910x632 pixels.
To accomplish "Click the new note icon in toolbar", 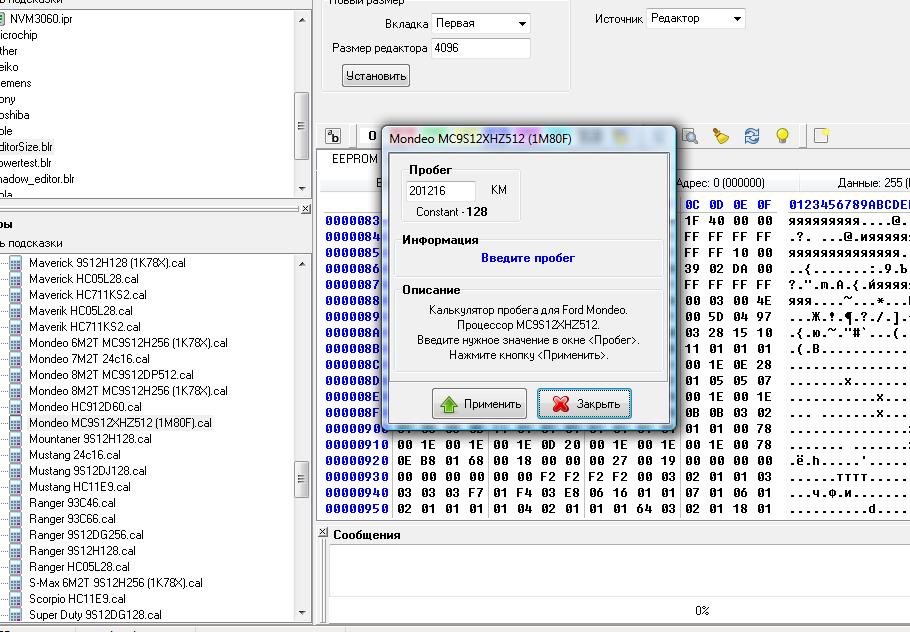I will coord(821,136).
